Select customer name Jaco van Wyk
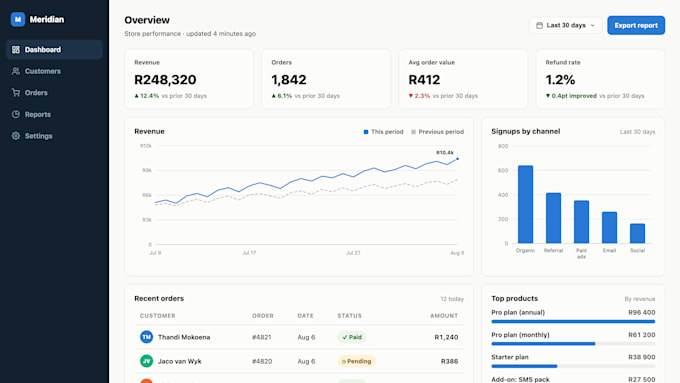The width and height of the screenshot is (680, 383). tap(180, 361)
